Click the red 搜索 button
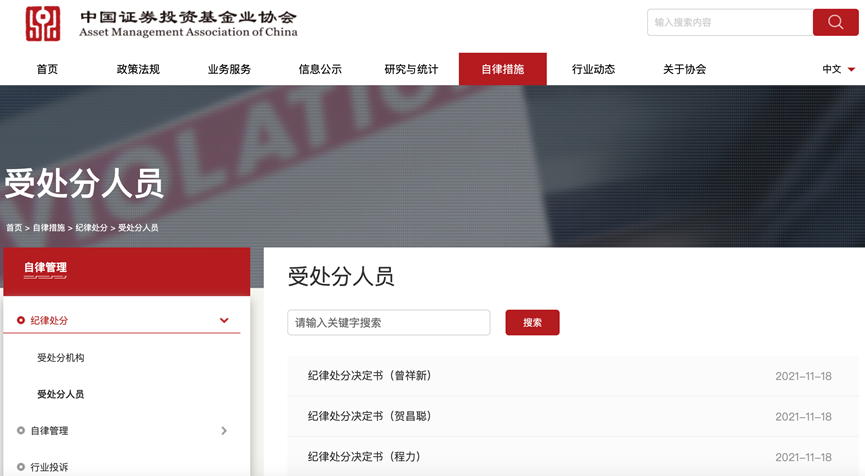This screenshot has width=865, height=476. pos(532,323)
